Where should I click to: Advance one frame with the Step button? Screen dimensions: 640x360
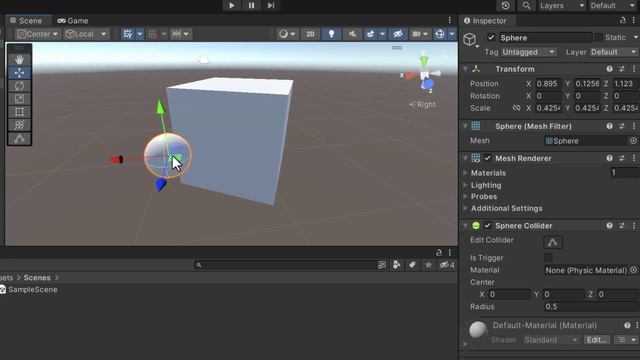pyautogui.click(x=271, y=5)
